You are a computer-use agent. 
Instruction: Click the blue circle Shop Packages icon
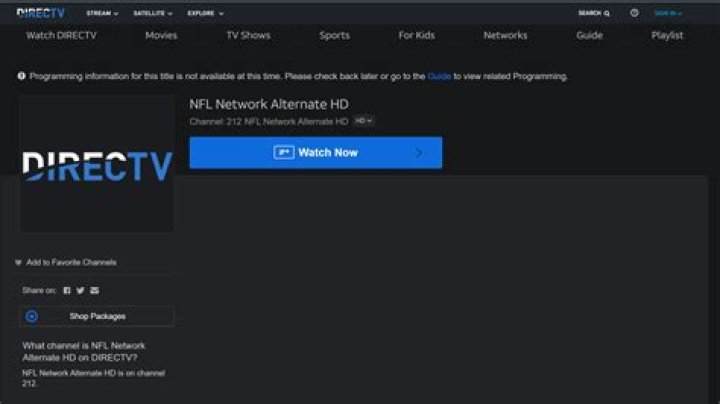coord(32,316)
